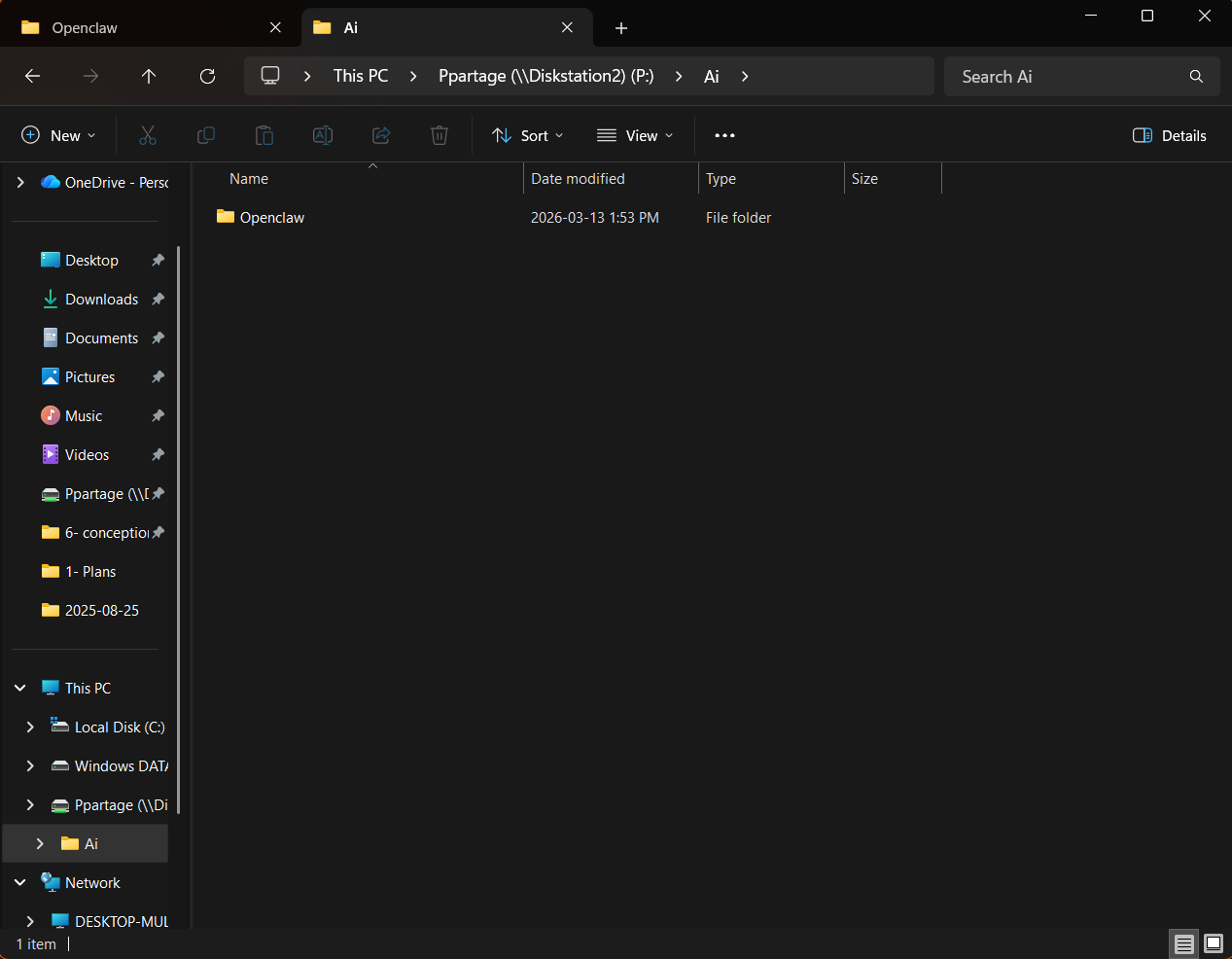This screenshot has height=959, width=1232.
Task: Unpin Downloads using its pin icon
Action: pyautogui.click(x=158, y=300)
